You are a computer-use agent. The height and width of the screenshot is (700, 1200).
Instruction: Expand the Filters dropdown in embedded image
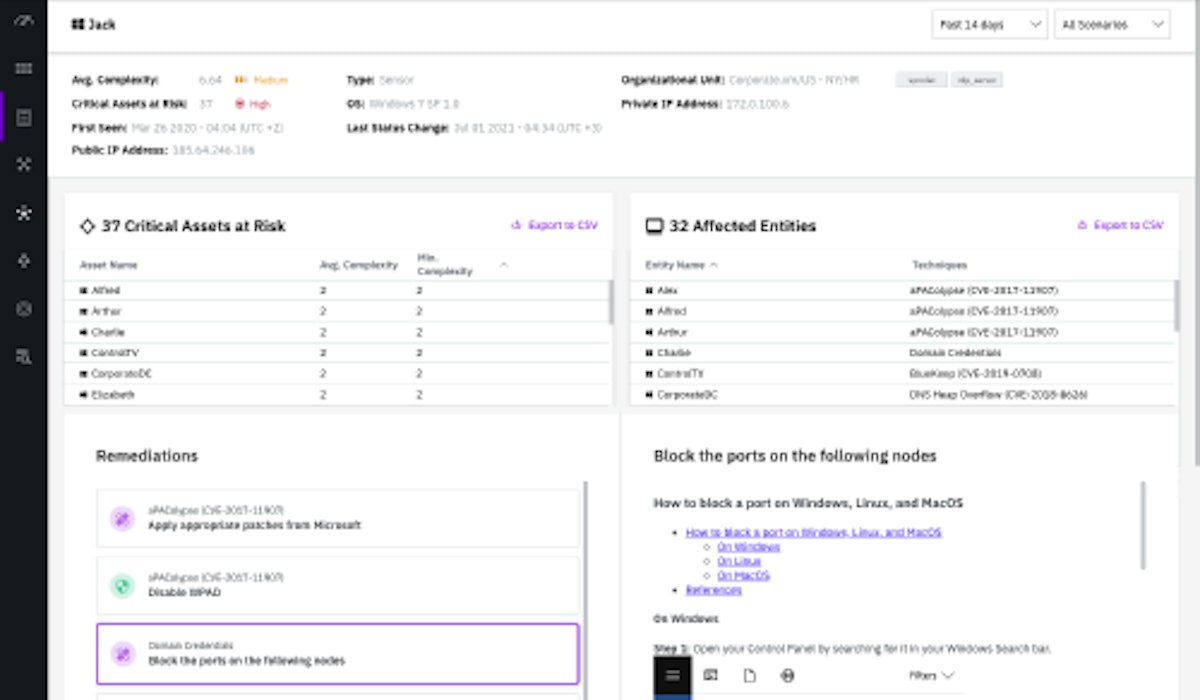tap(931, 676)
